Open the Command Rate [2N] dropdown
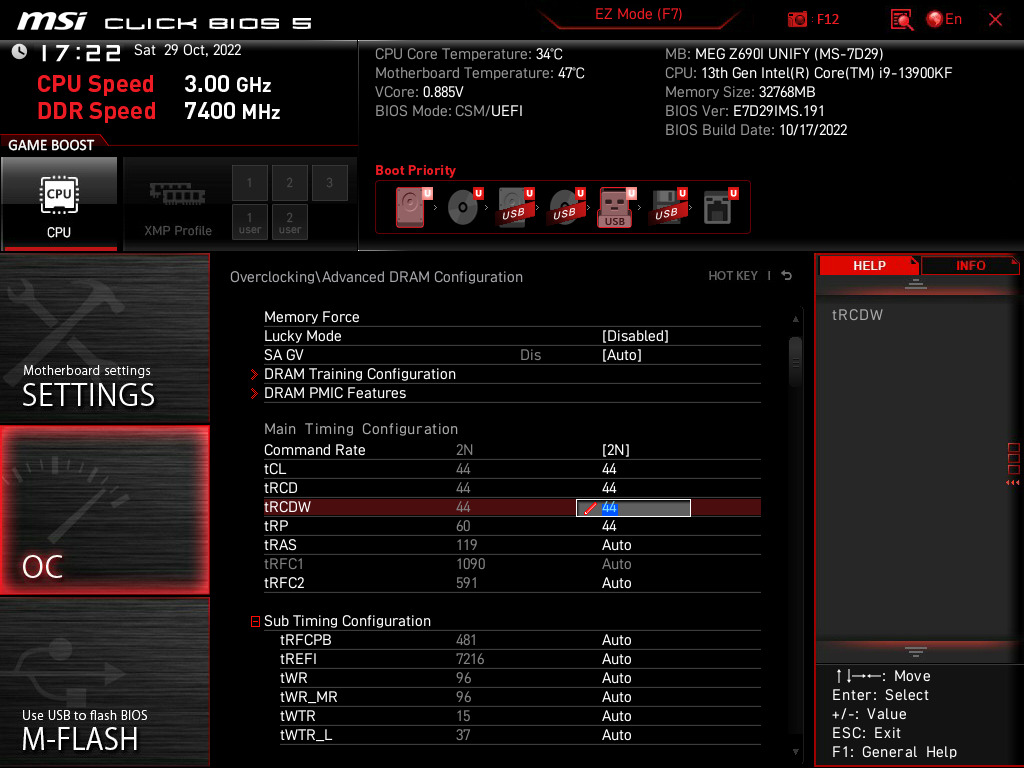The width and height of the screenshot is (1024, 768). click(x=615, y=450)
